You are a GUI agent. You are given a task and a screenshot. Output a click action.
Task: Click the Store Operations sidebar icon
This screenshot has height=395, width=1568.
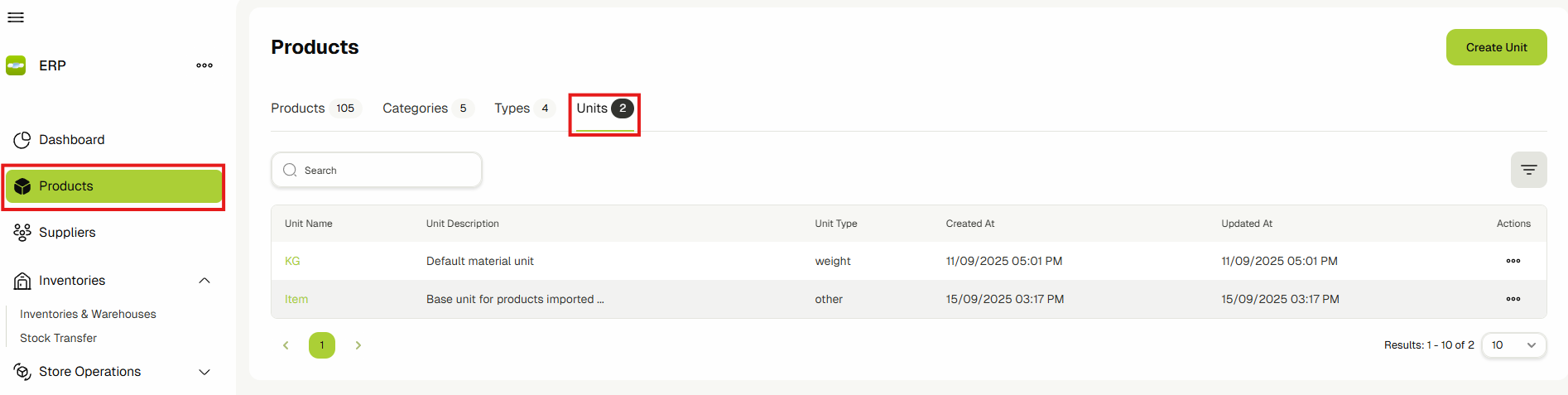pos(22,372)
